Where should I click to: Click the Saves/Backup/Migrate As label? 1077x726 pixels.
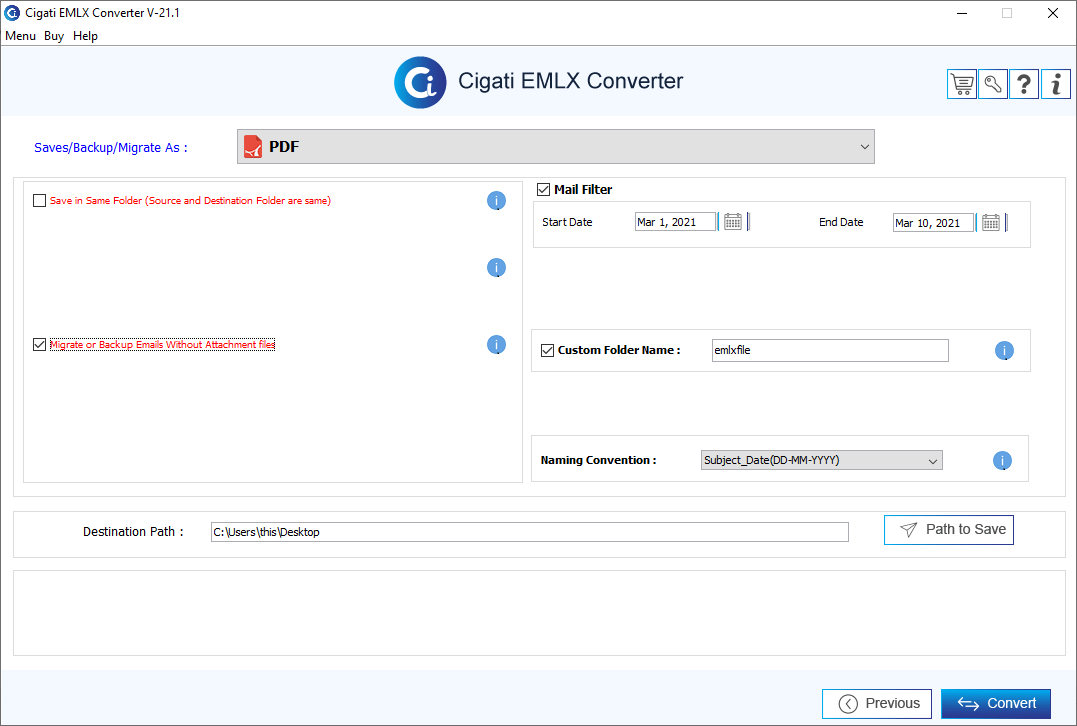[x=111, y=148]
